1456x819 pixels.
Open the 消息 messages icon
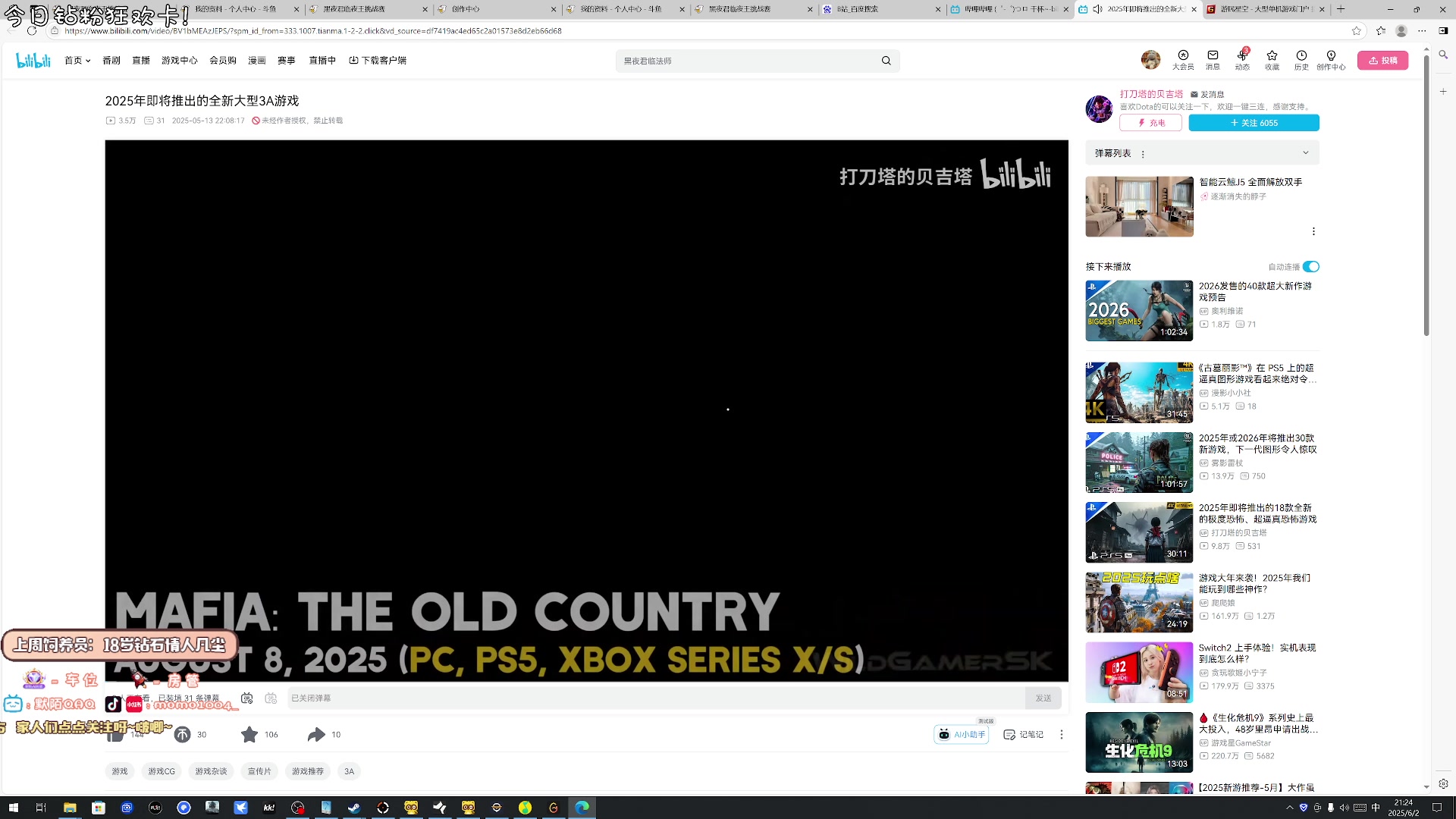point(1213,60)
